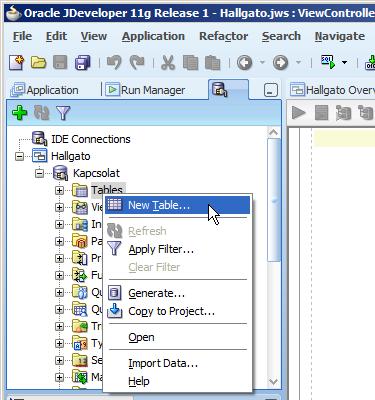The height and width of the screenshot is (400, 375).
Task: Click the New document toolbar icon
Action: (17, 62)
